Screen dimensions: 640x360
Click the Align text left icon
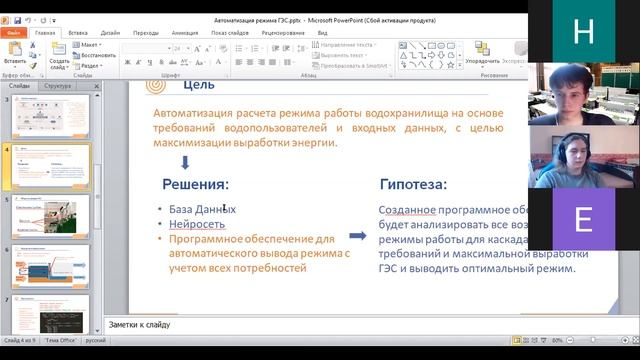coord(239,62)
